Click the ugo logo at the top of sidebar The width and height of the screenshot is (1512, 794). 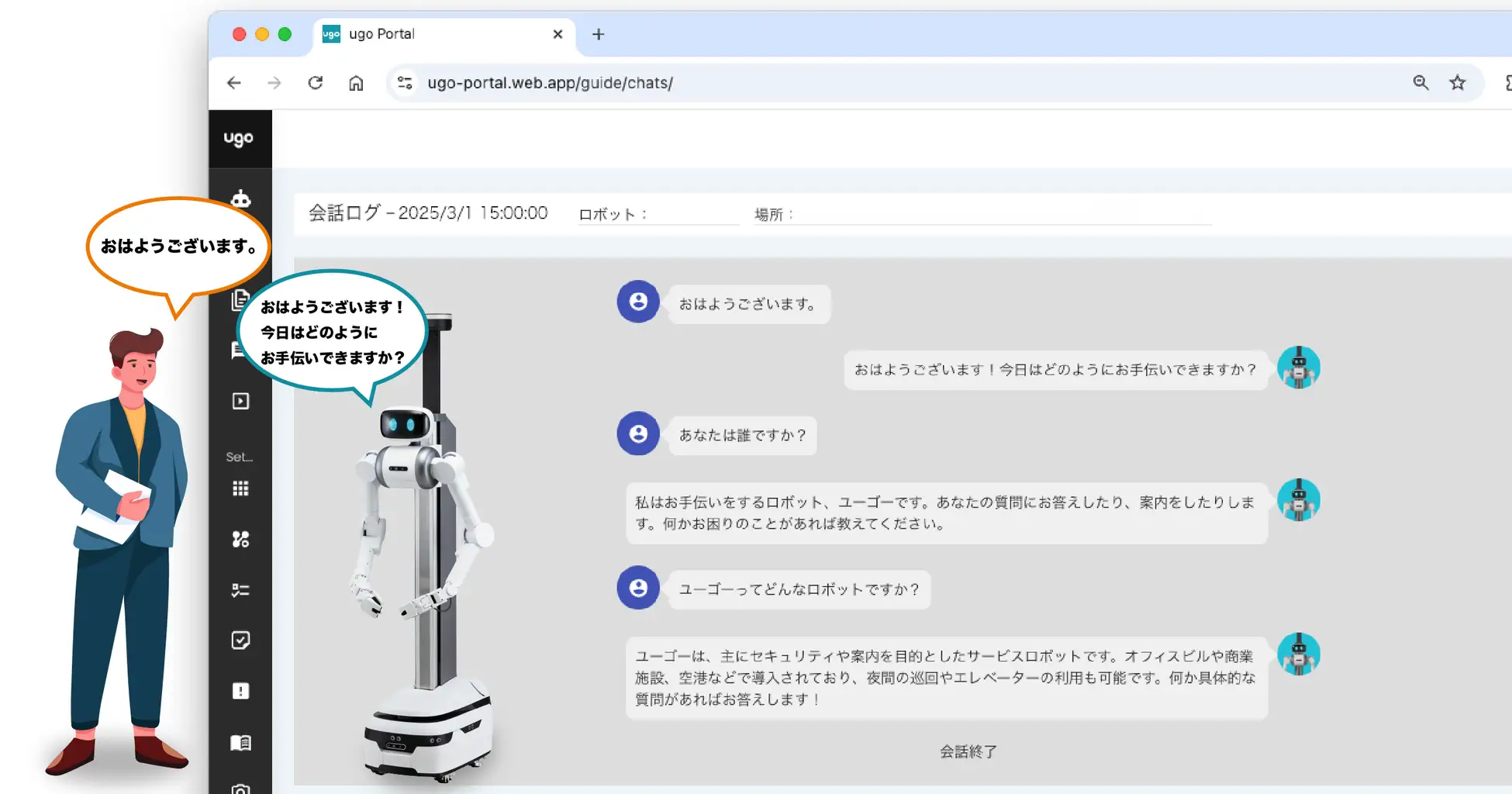[240, 138]
